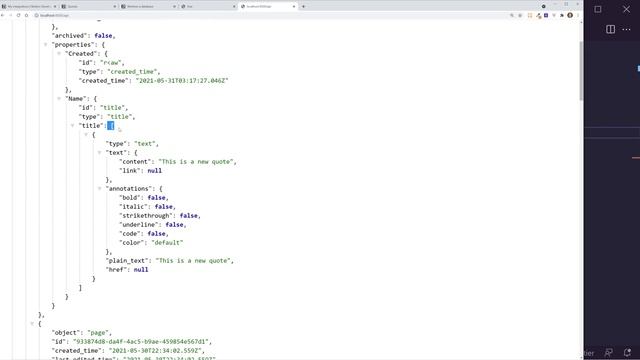
Task: Collapse the "text" object node
Action: click(99, 152)
